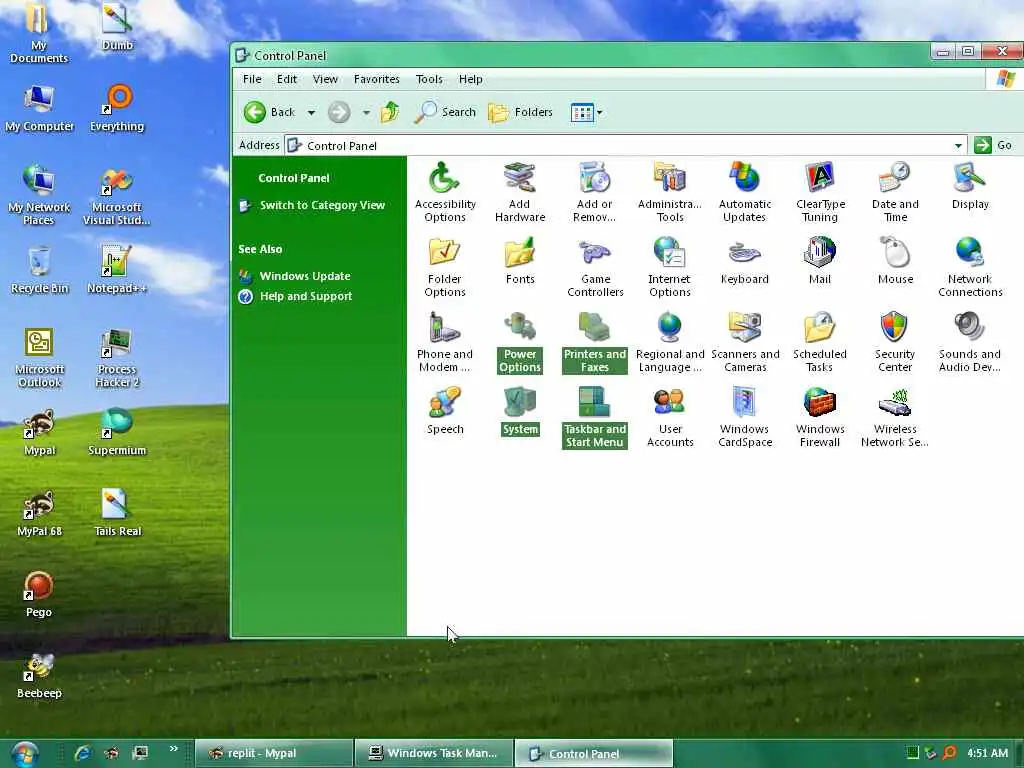Open the Views dropdown button
This screenshot has width=1024, height=768.
tap(586, 112)
